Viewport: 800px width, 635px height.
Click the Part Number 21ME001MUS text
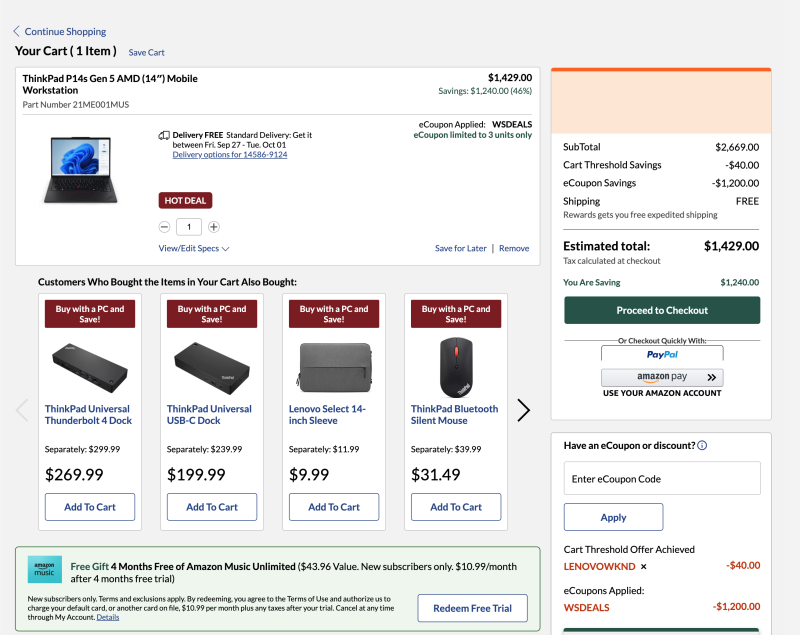76,105
